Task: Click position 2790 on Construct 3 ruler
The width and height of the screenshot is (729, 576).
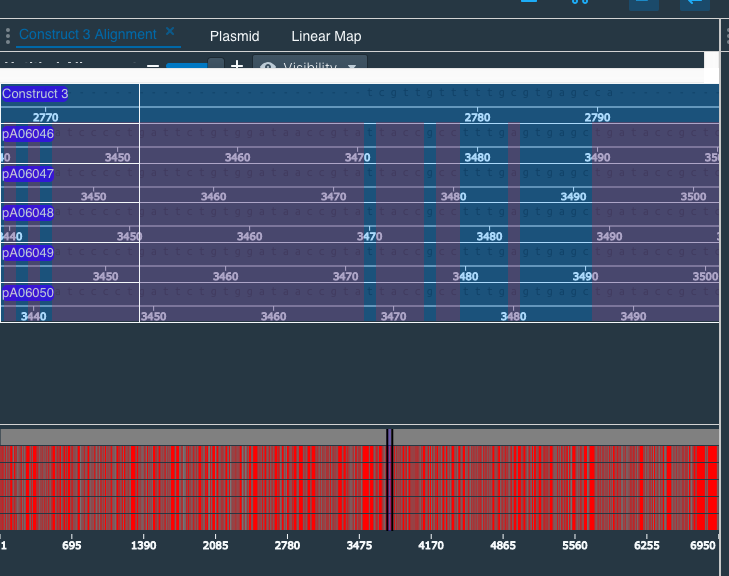Action: (597, 117)
